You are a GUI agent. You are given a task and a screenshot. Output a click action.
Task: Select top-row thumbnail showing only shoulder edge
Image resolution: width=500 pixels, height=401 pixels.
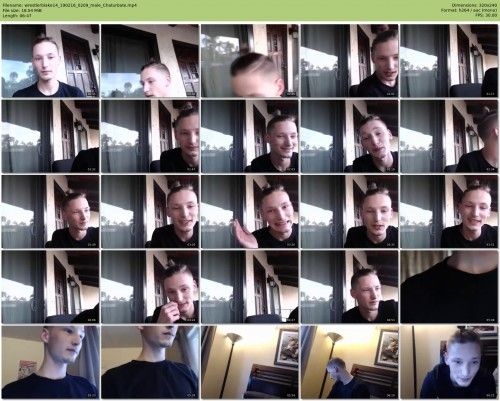449,61
